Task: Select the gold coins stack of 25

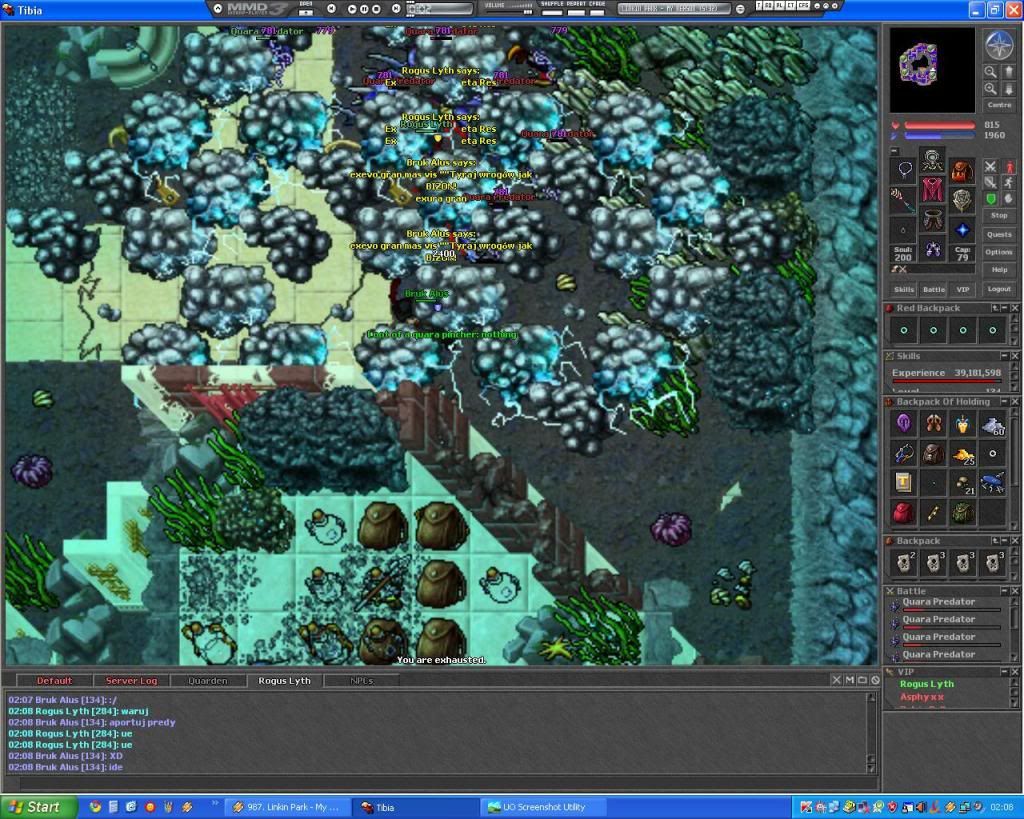Action: (963, 454)
